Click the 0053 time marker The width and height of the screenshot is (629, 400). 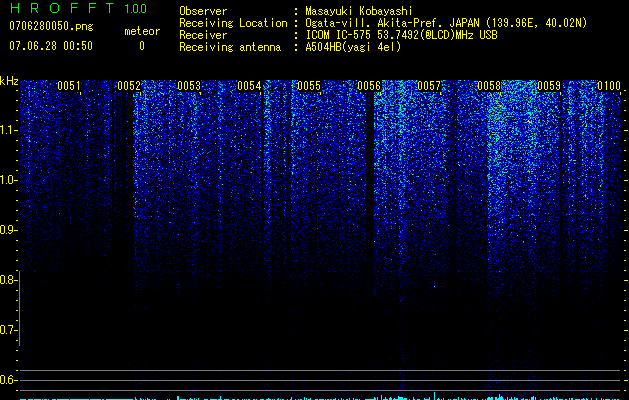pos(189,86)
